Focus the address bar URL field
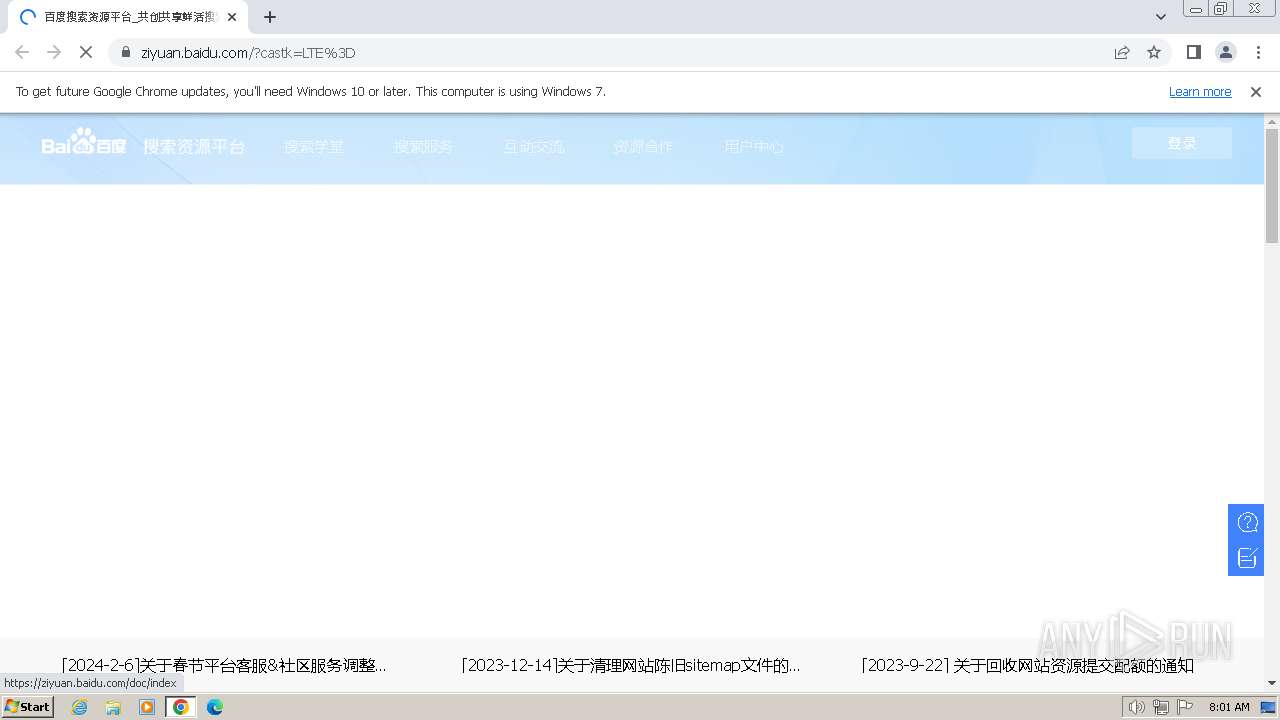Screen dimensions: 1280x720 (620, 52)
